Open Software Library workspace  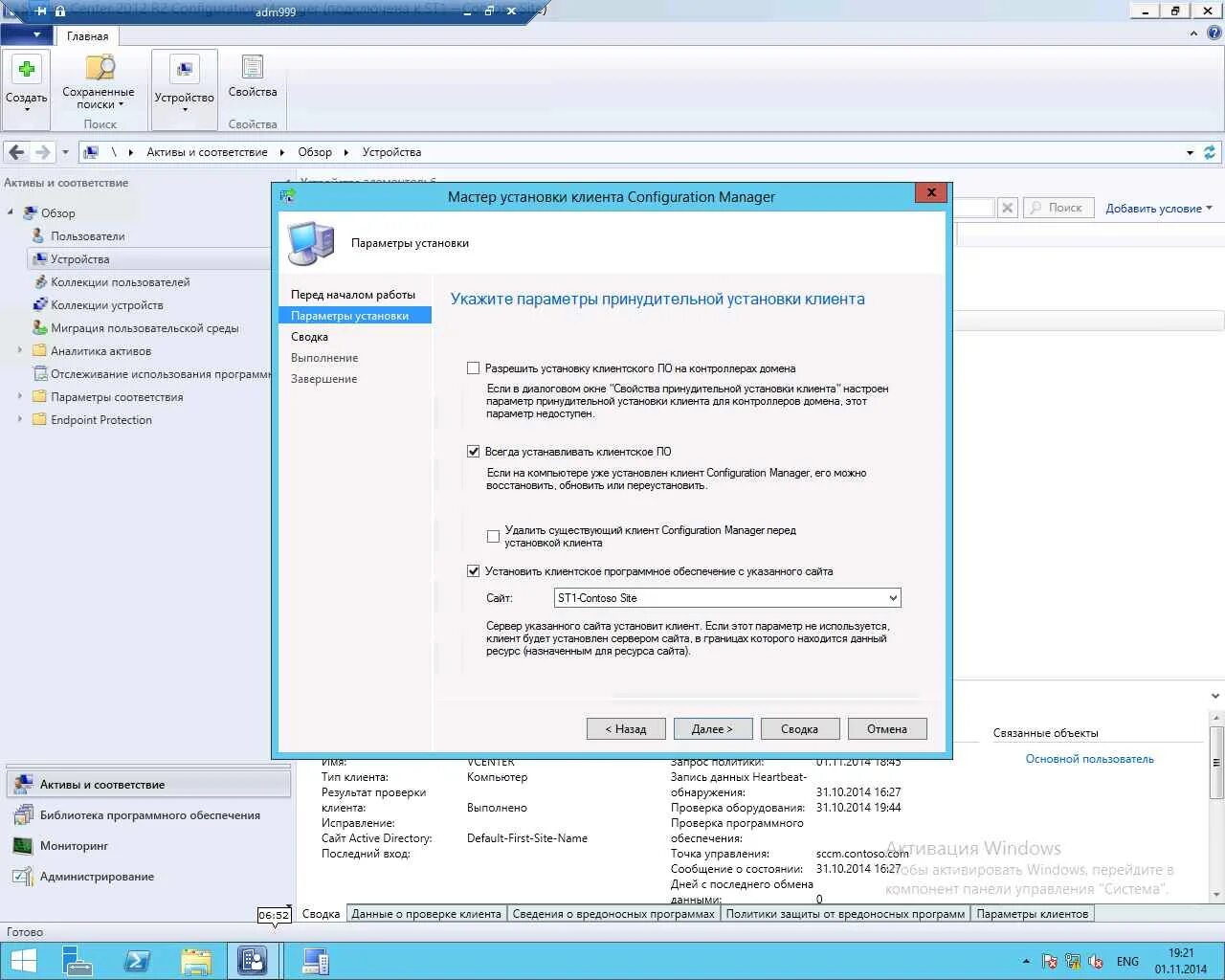click(148, 815)
